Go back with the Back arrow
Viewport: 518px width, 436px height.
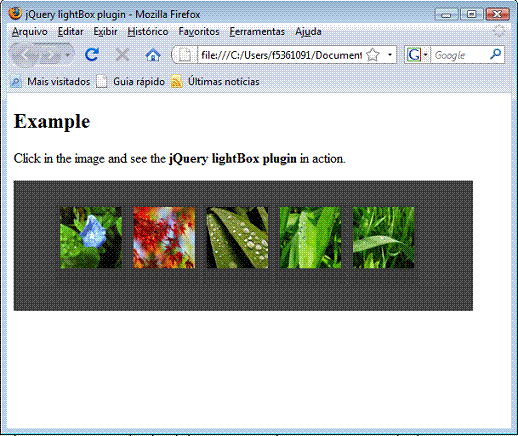click(x=25, y=55)
